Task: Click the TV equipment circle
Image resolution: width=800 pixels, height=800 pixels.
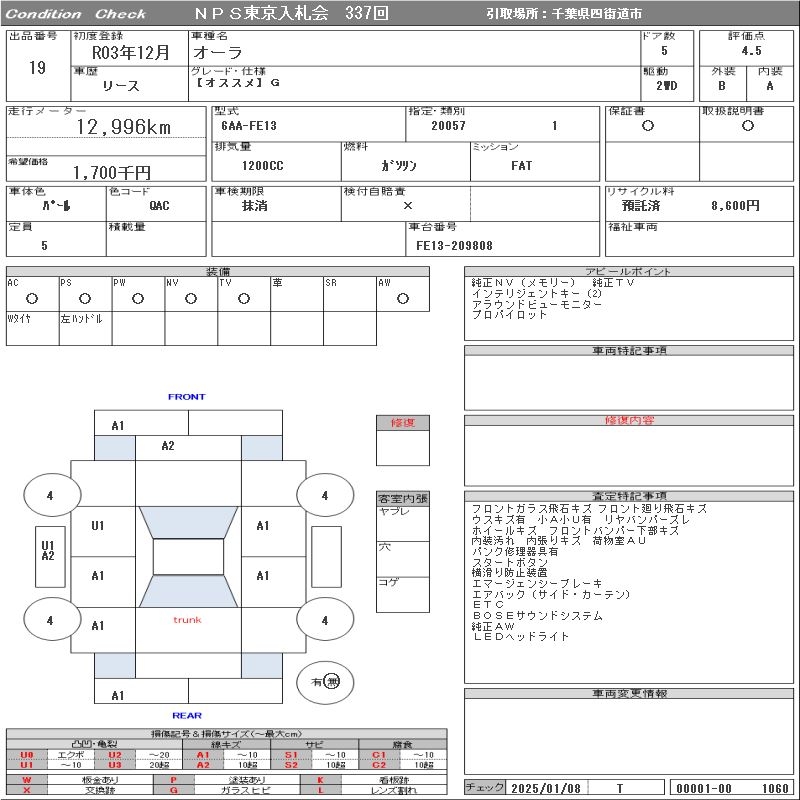Action: [x=244, y=298]
